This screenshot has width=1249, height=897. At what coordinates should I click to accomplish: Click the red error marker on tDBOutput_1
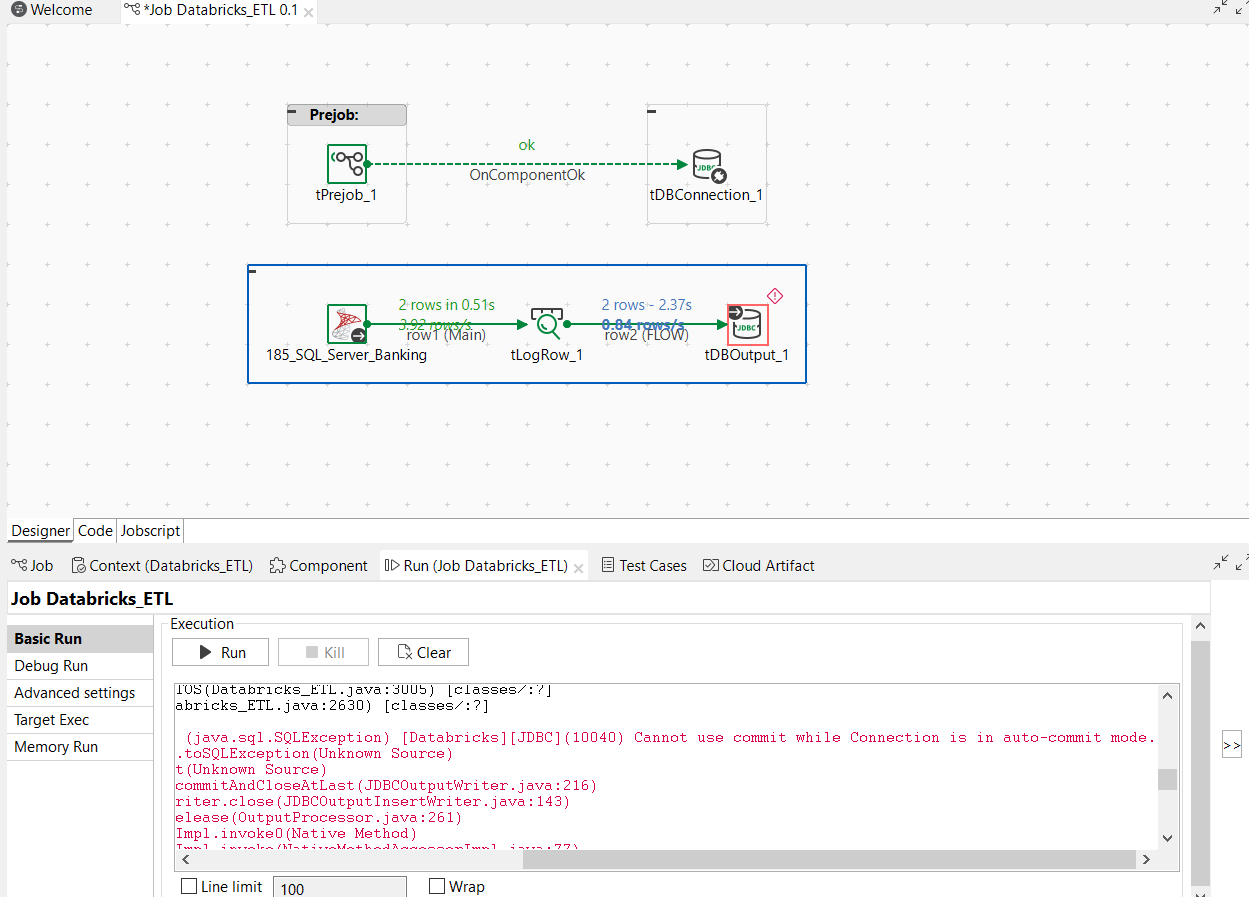coord(774,296)
